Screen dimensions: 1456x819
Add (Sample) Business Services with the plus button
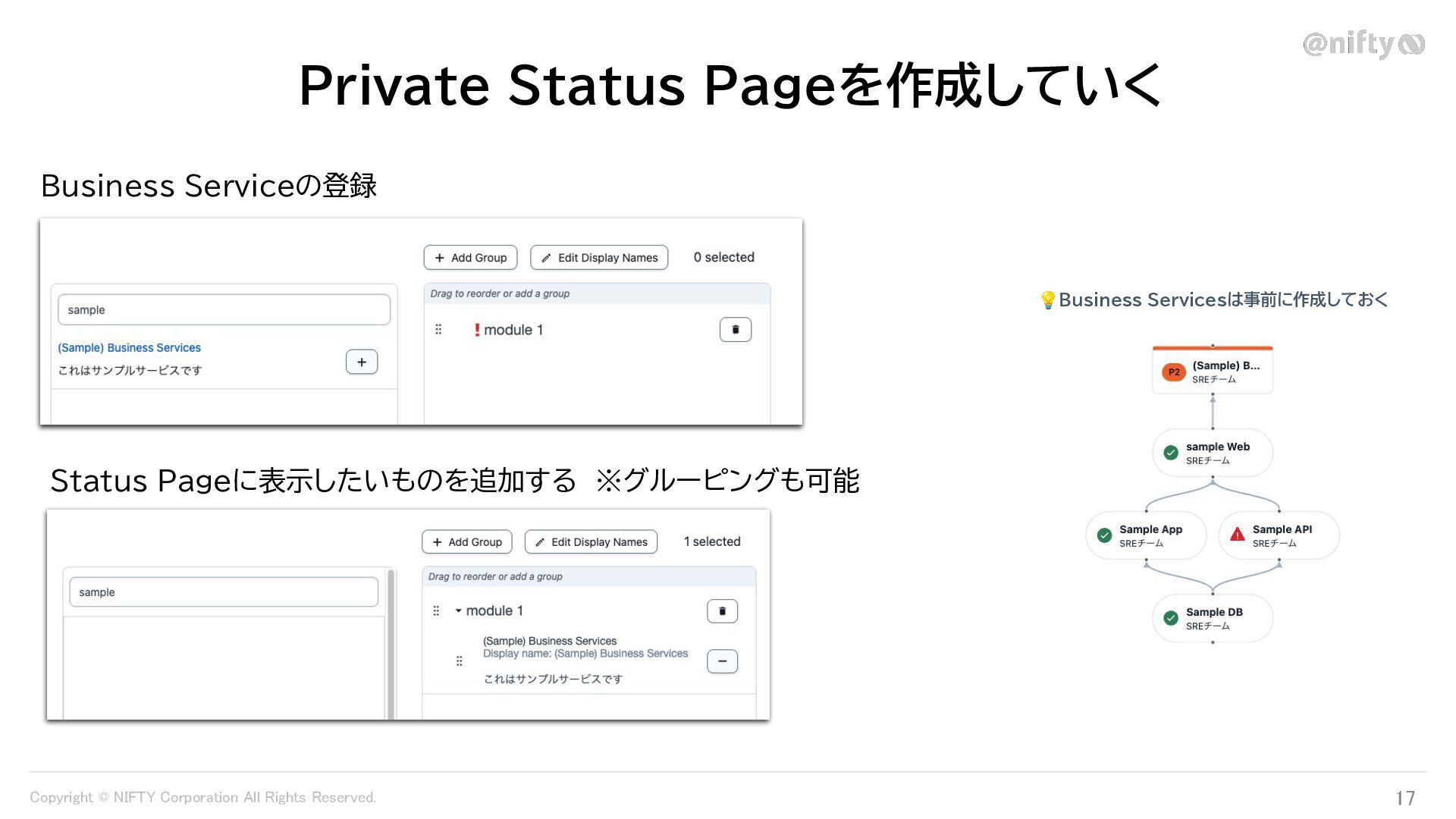[x=362, y=362]
